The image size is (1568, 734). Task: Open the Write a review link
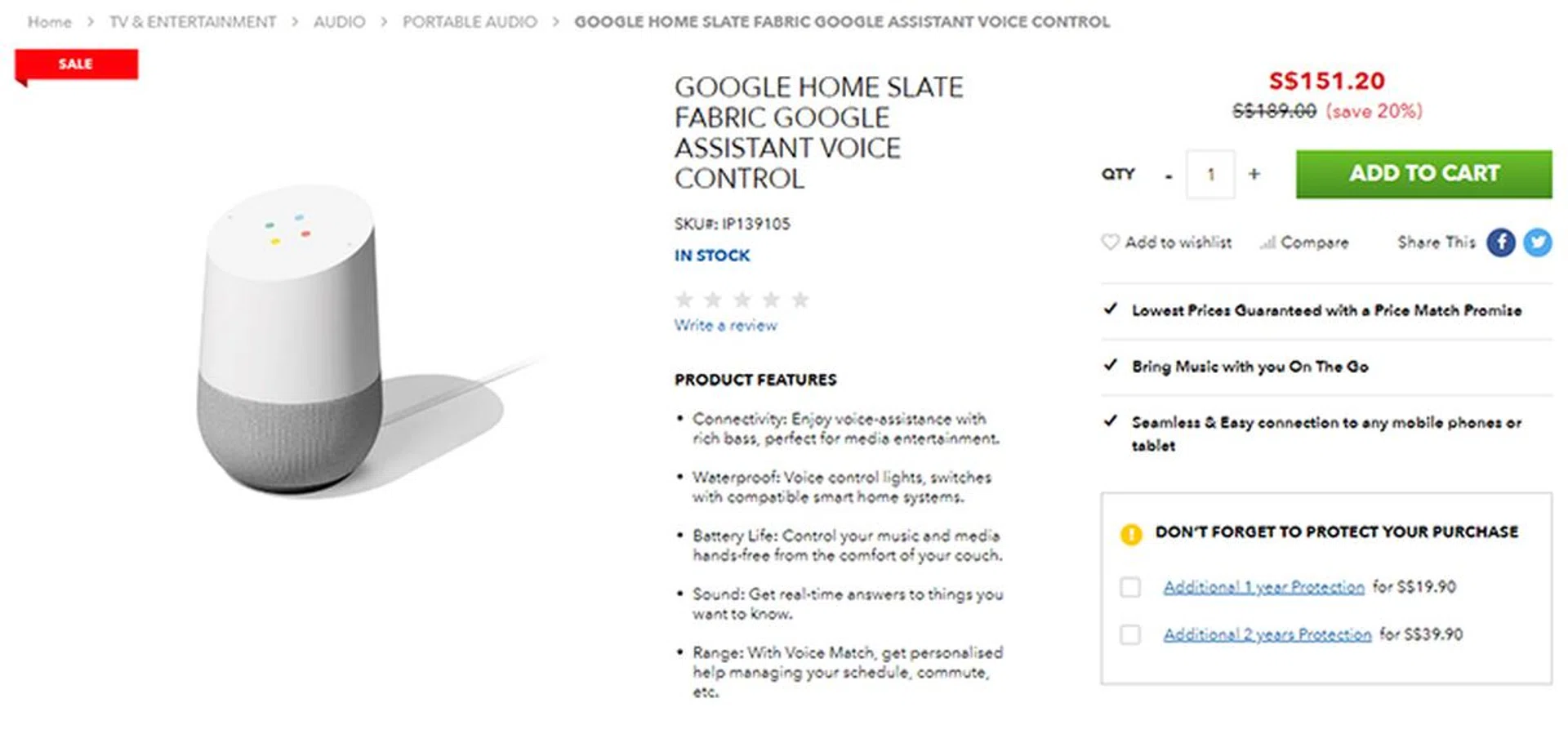(x=725, y=325)
